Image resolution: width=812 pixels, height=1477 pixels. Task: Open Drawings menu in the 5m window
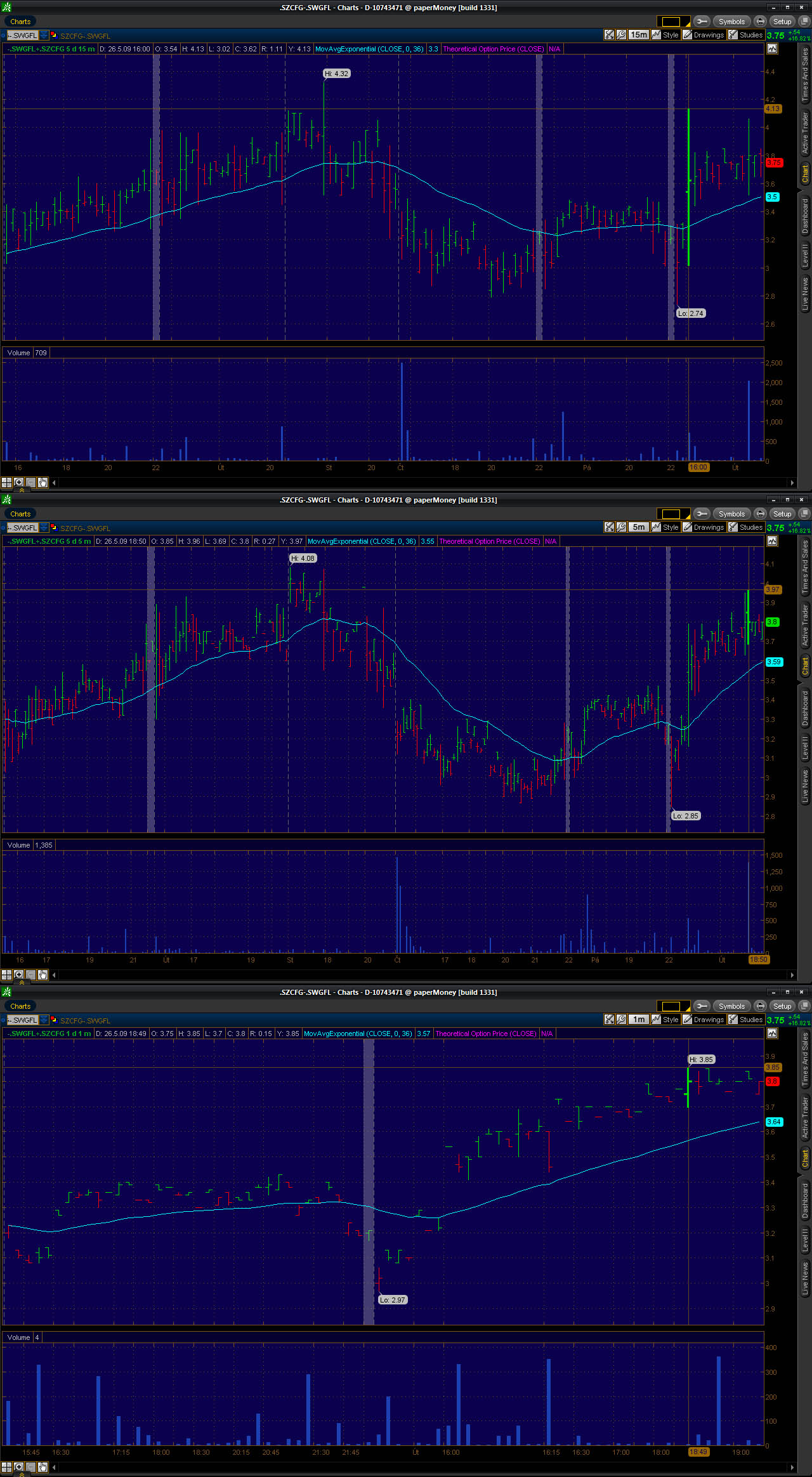pyautogui.click(x=704, y=527)
